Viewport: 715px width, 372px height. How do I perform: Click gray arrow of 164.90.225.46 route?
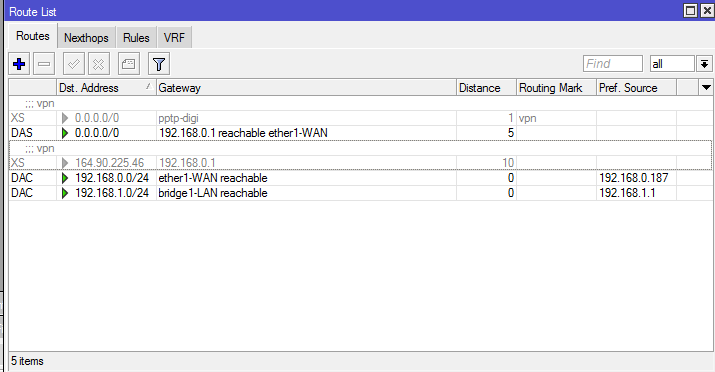coord(65,163)
